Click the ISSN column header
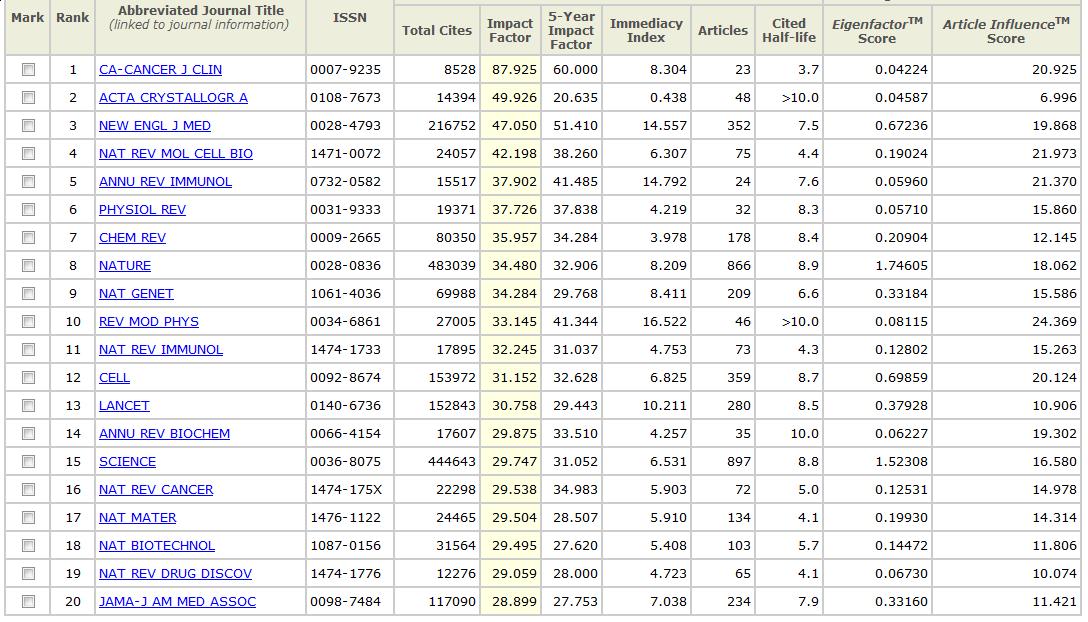 [x=350, y=17]
